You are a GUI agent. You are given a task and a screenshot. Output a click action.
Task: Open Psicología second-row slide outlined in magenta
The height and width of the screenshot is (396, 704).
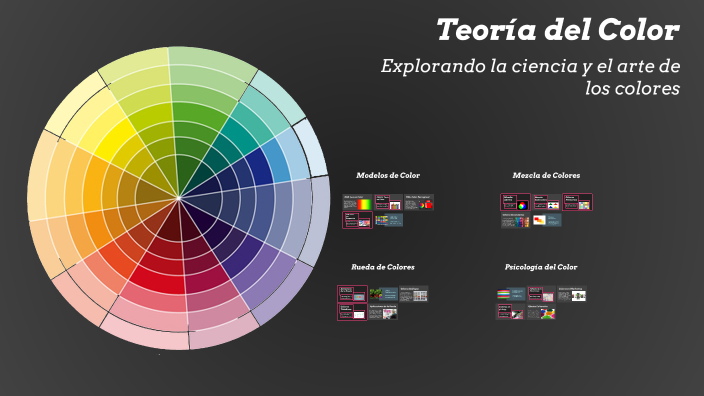510,312
